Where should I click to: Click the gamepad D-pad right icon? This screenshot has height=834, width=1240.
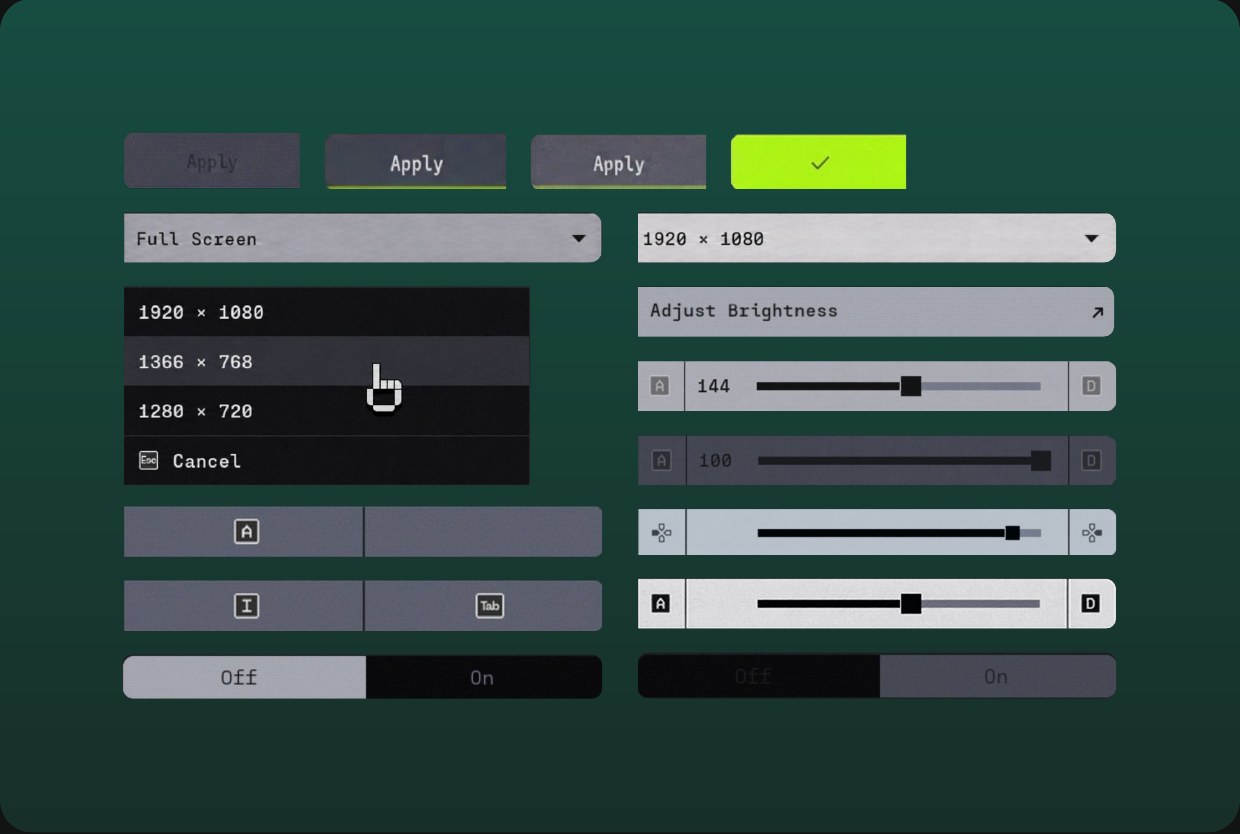tap(1092, 533)
